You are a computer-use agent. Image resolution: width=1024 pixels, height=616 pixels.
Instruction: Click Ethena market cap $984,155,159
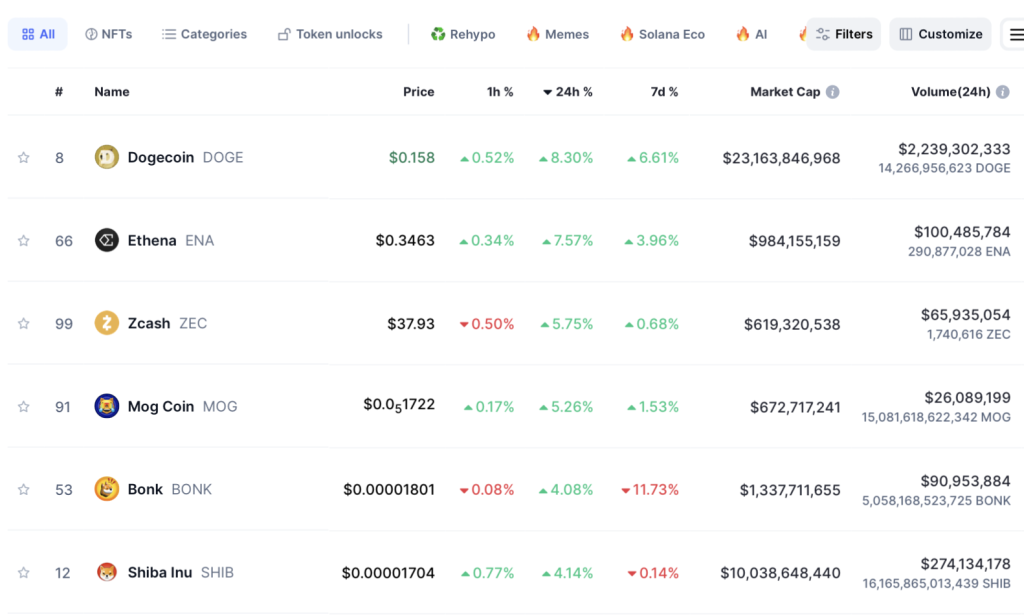click(795, 241)
